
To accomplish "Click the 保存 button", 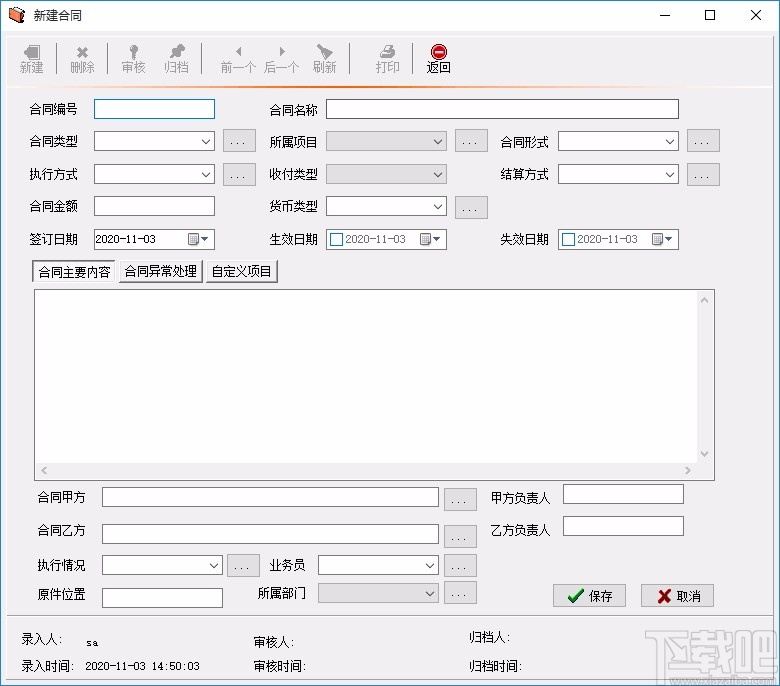I will click(589, 595).
